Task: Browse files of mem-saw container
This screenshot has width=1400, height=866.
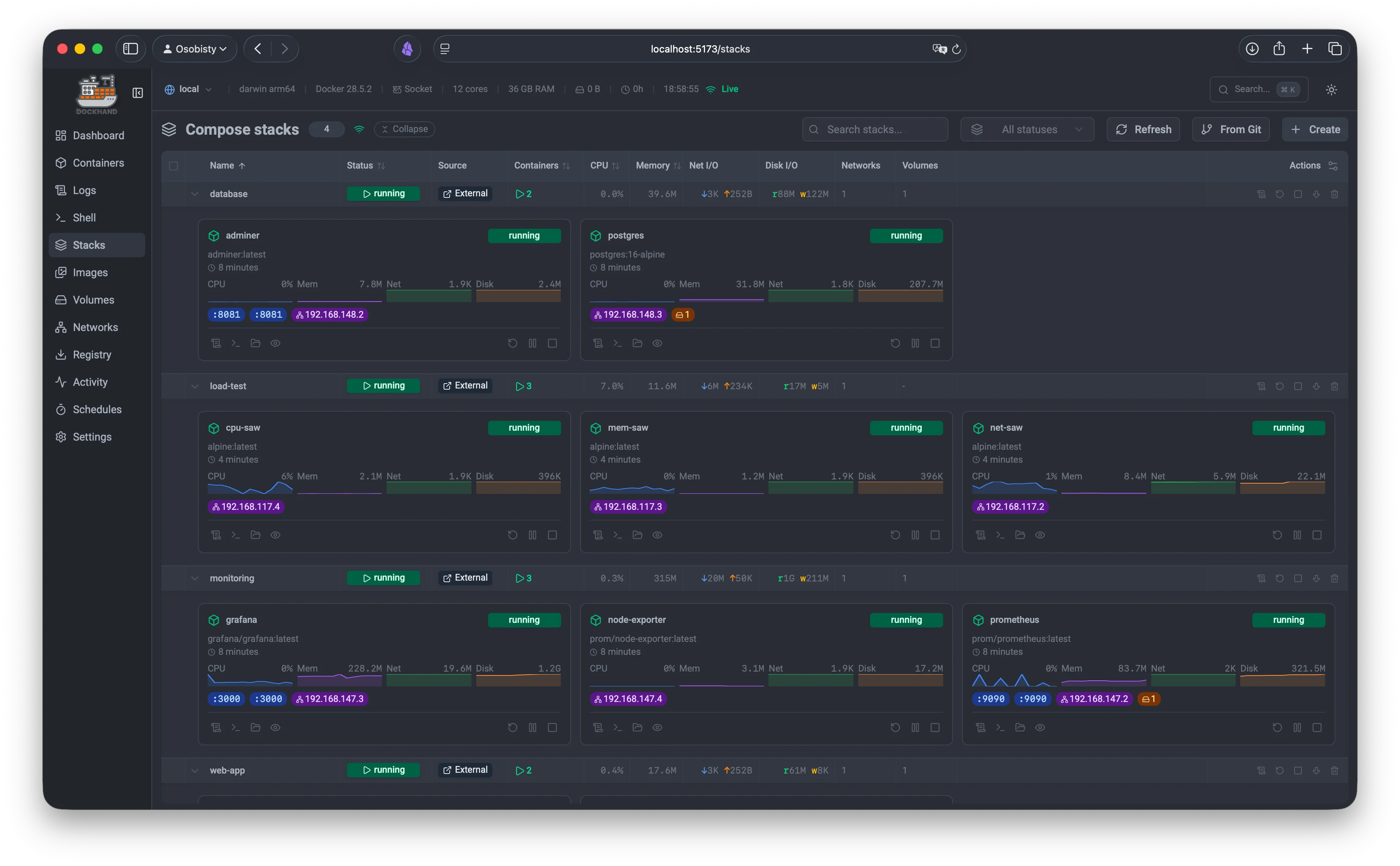Action: coord(637,535)
